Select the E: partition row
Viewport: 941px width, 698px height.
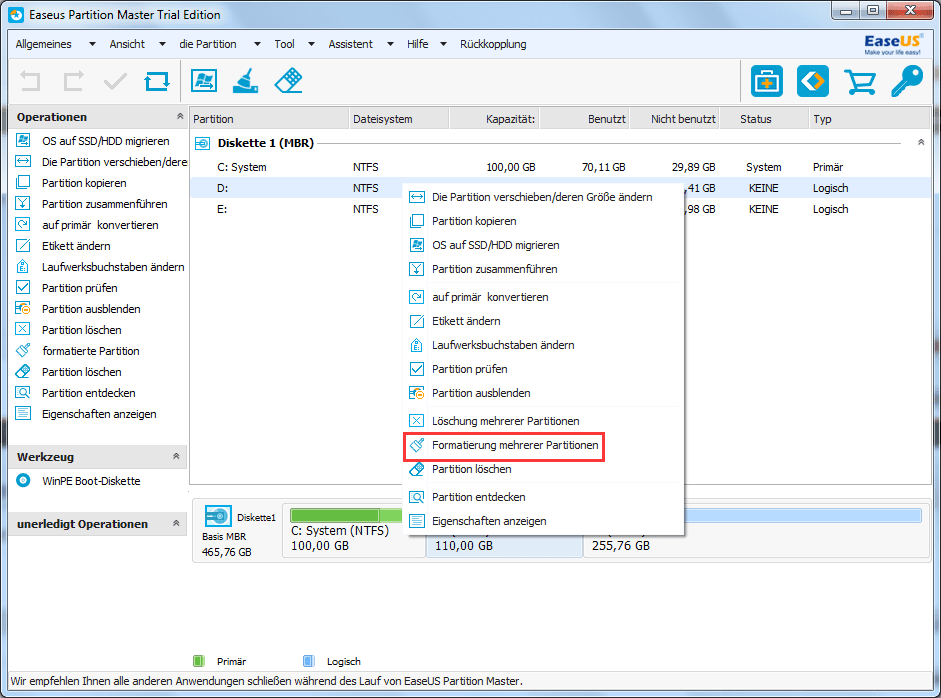tap(559, 209)
